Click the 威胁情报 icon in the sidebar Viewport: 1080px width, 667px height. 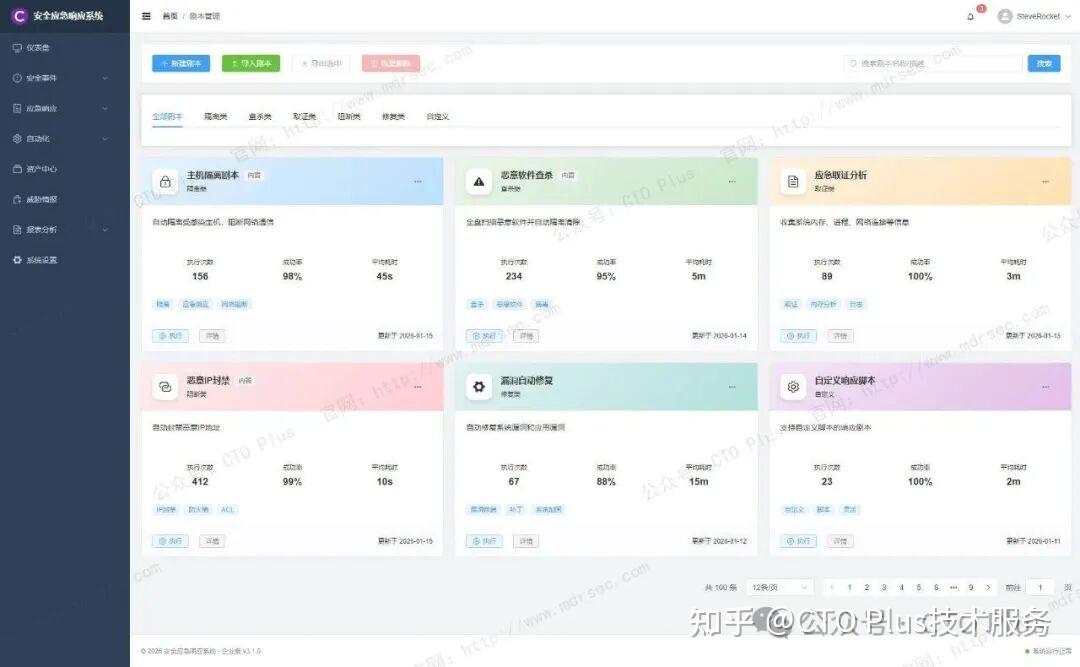pos(17,199)
